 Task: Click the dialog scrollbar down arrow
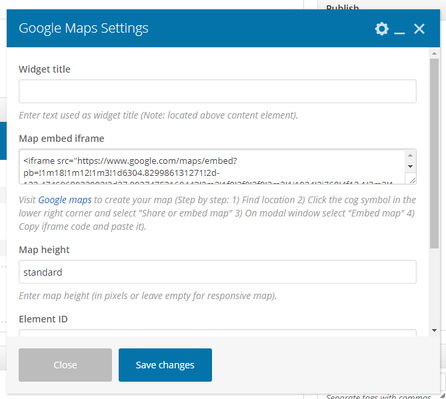434,330
